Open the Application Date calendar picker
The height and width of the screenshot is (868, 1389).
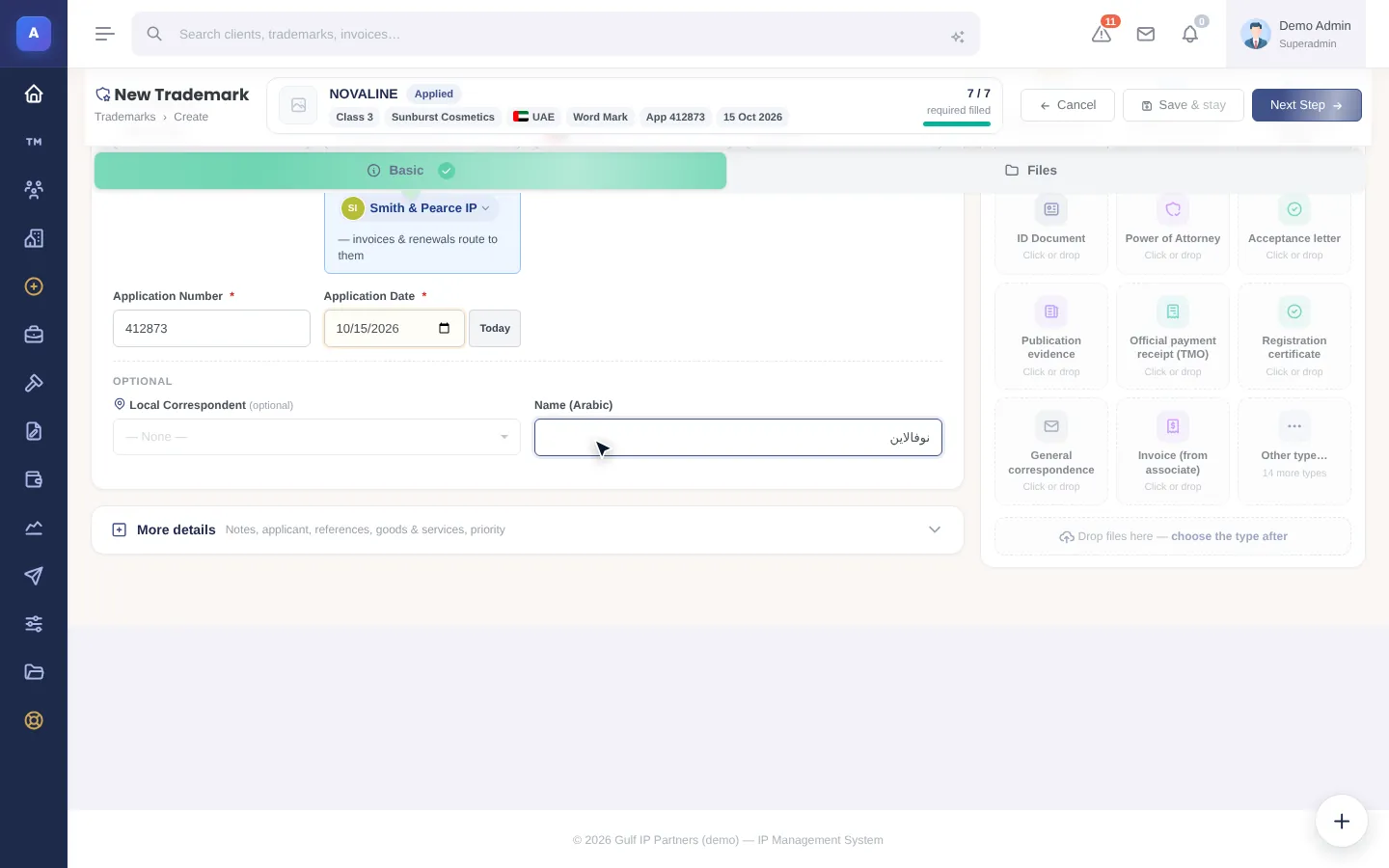coord(444,329)
